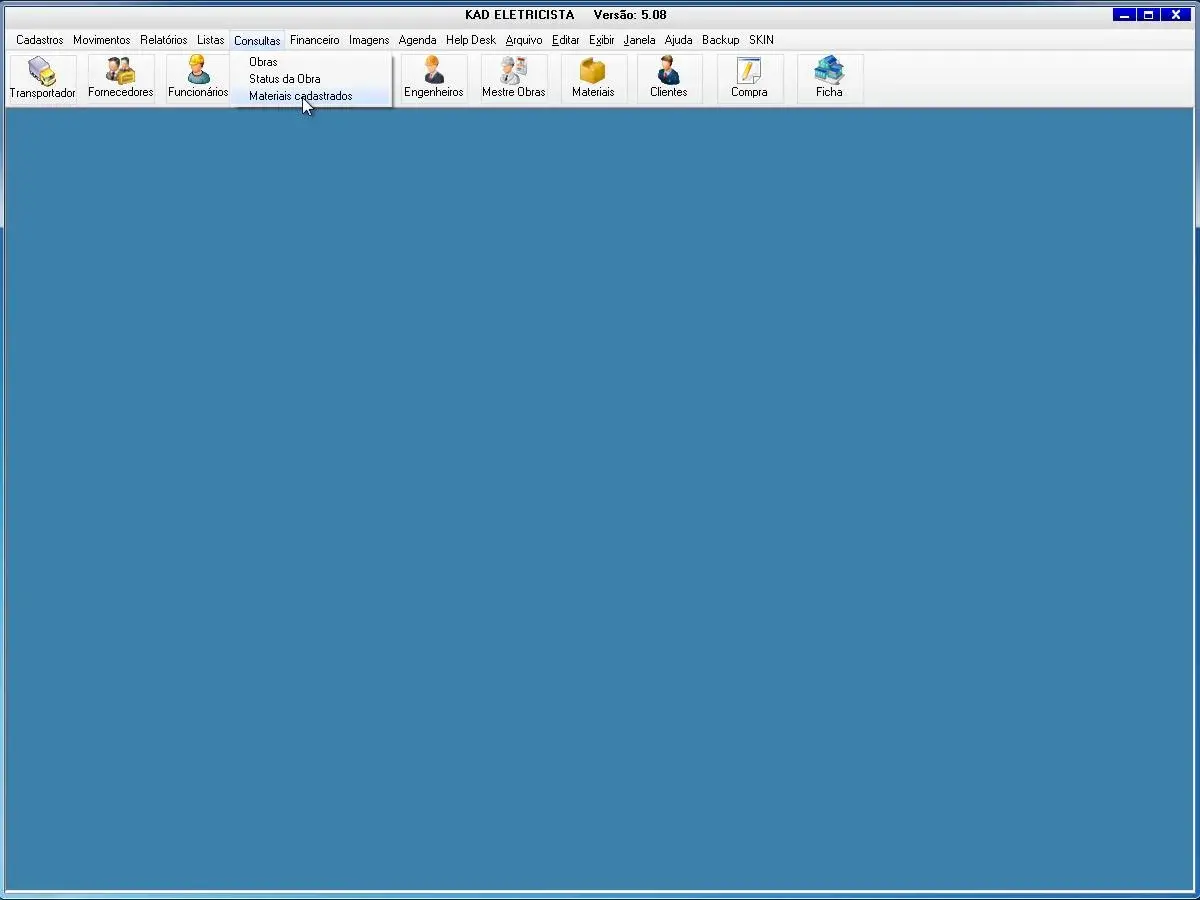Open the Clientes toolbar icon
The image size is (1200, 900).
(668, 78)
